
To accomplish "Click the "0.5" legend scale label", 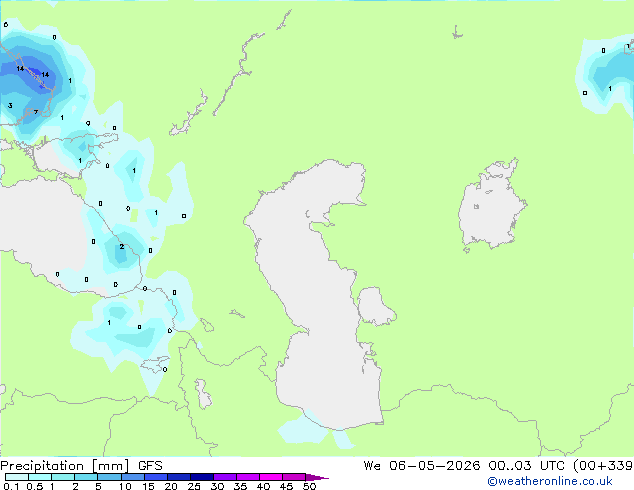I will pyautogui.click(x=34, y=486).
